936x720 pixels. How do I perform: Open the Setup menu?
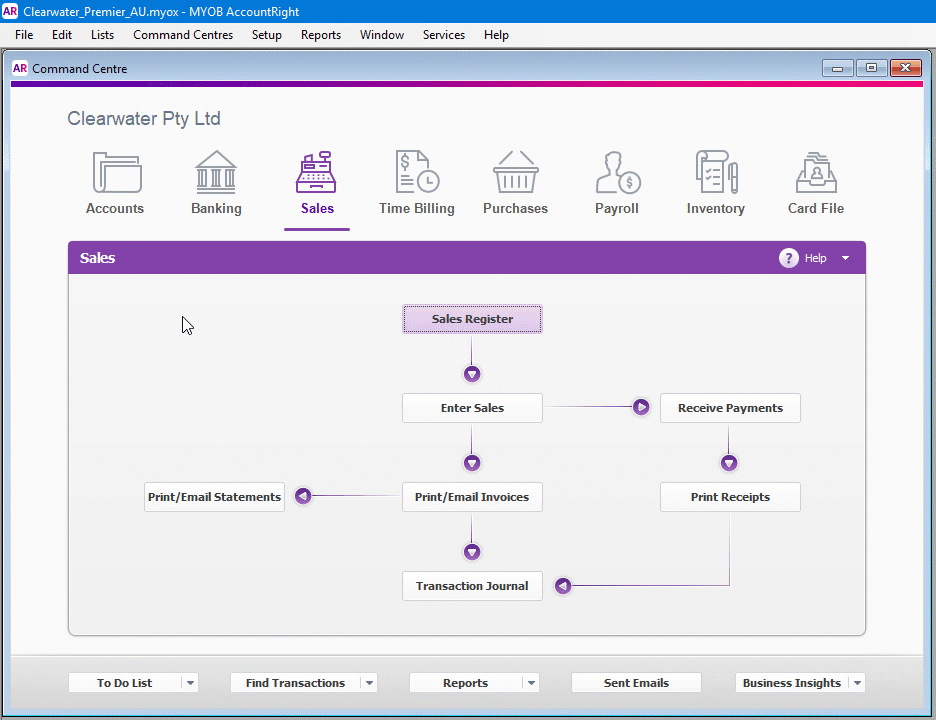click(x=266, y=35)
